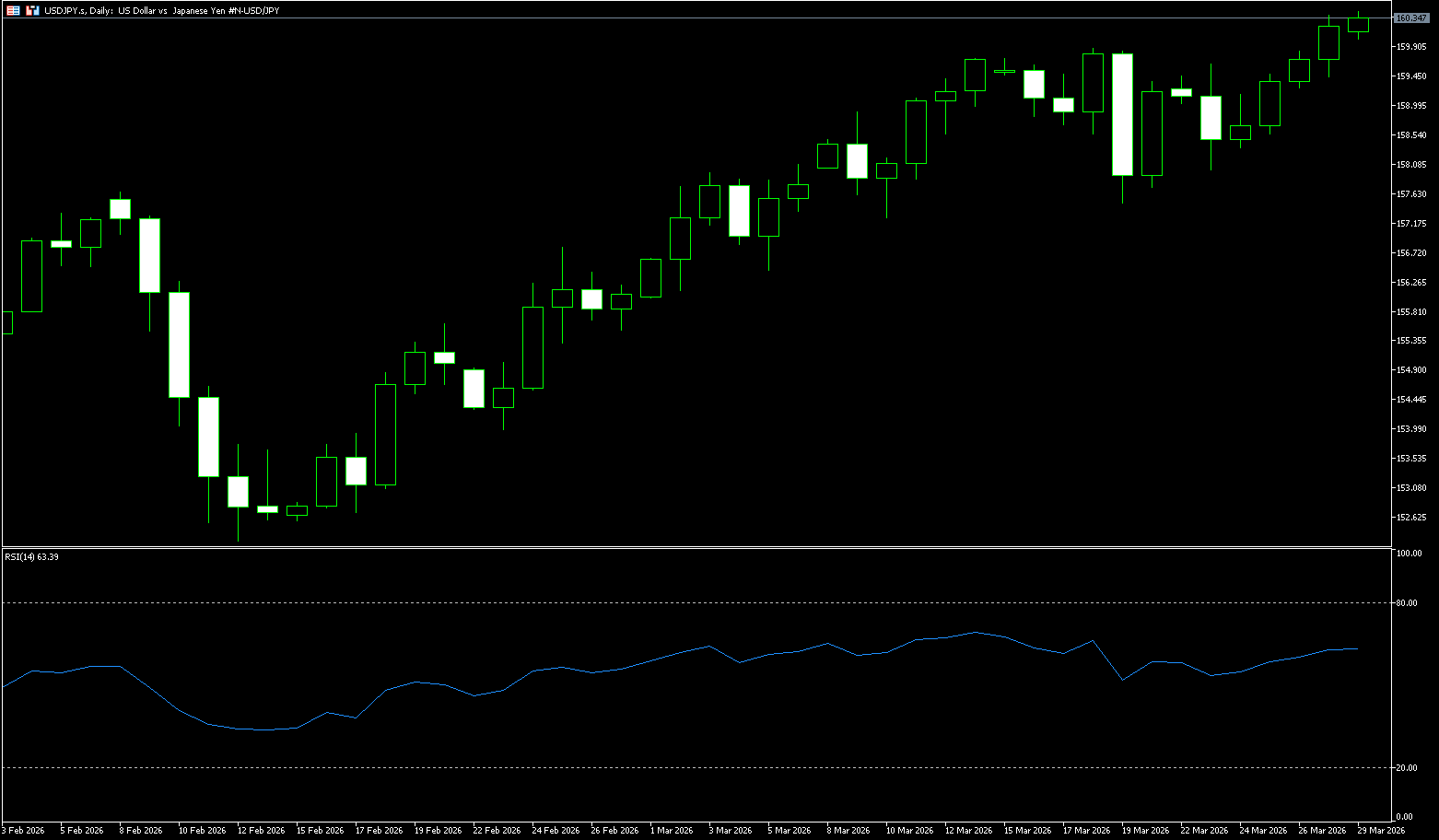Image resolution: width=1439 pixels, height=840 pixels.
Task: Select the last candle at the chart's right edge
Action: (1358, 25)
